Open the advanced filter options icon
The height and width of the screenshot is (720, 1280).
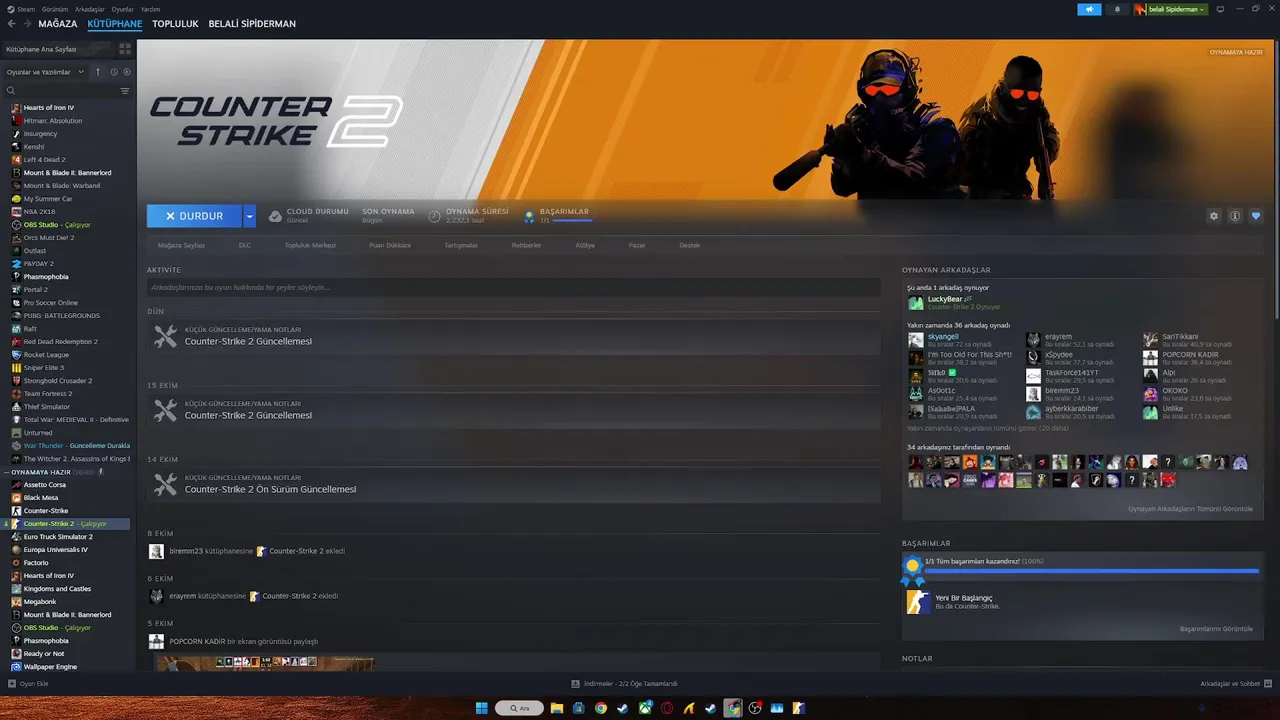pyautogui.click(x=125, y=91)
